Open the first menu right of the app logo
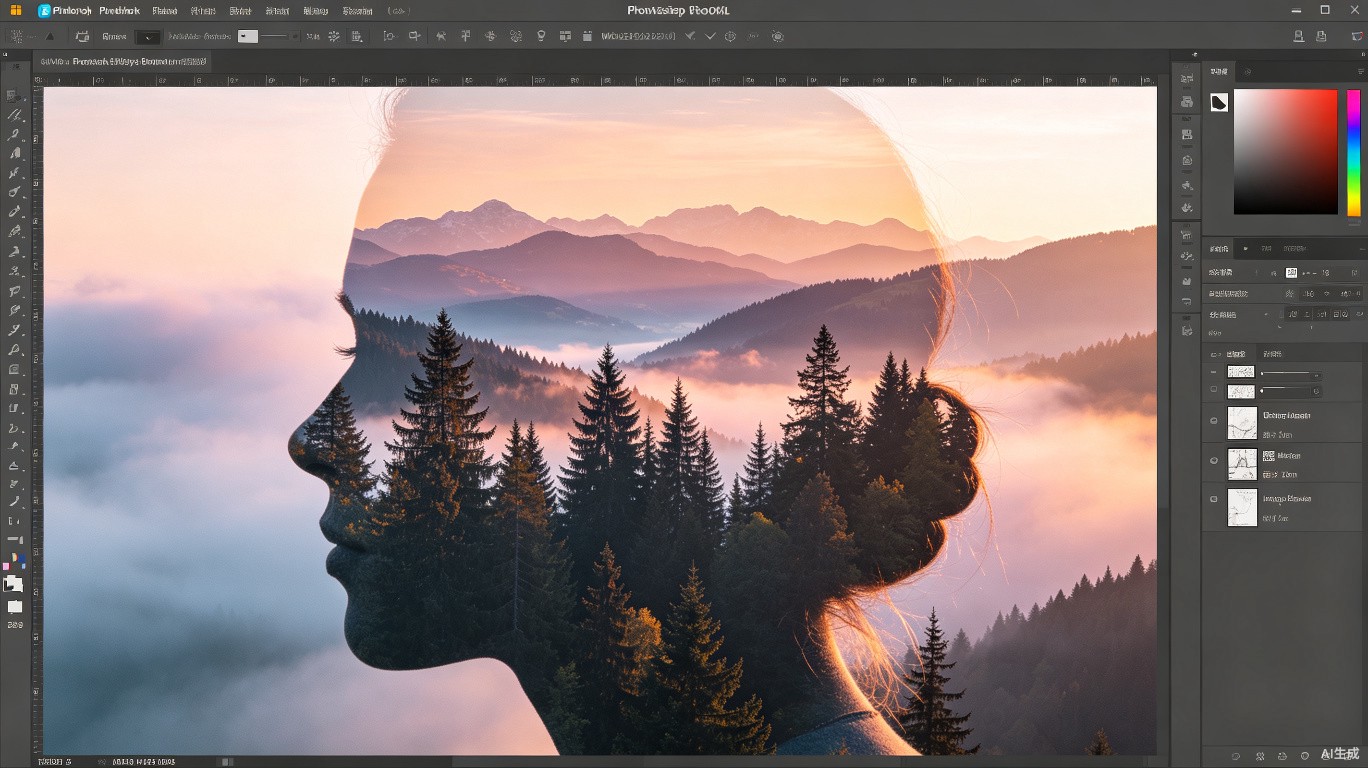This screenshot has height=768, width=1368. click(72, 11)
